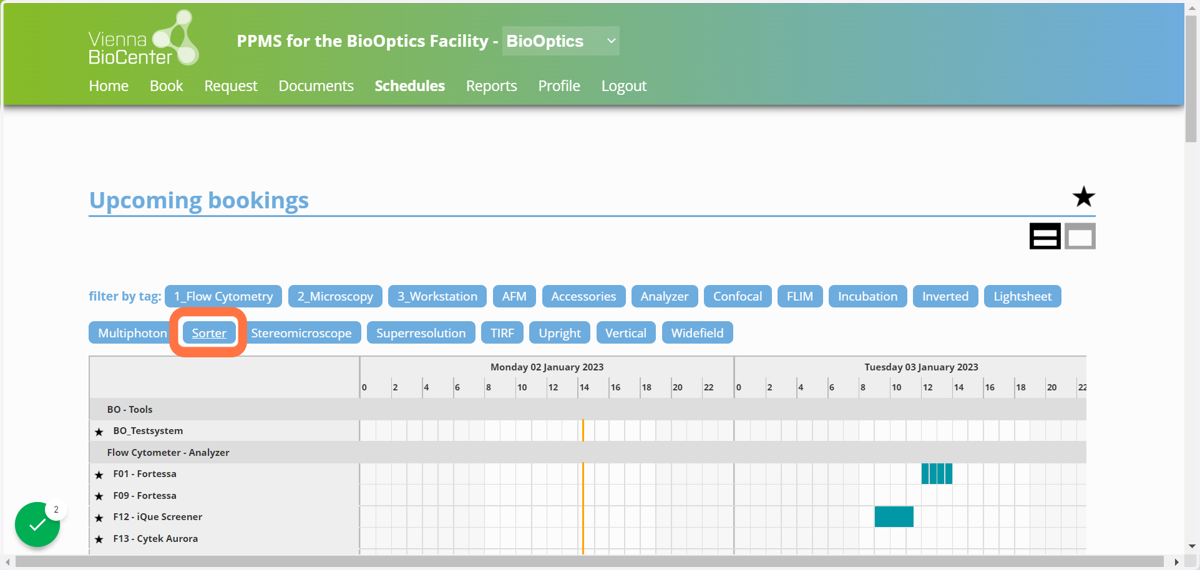
Task: Click the Vienna BioCenter logo
Action: [144, 39]
